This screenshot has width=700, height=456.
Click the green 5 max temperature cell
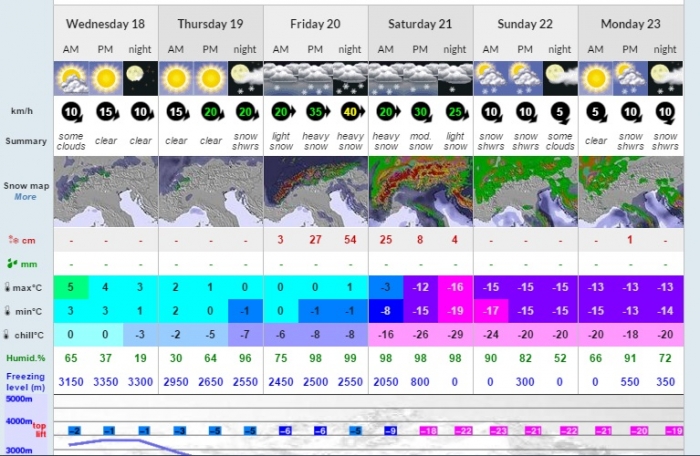(x=70, y=289)
